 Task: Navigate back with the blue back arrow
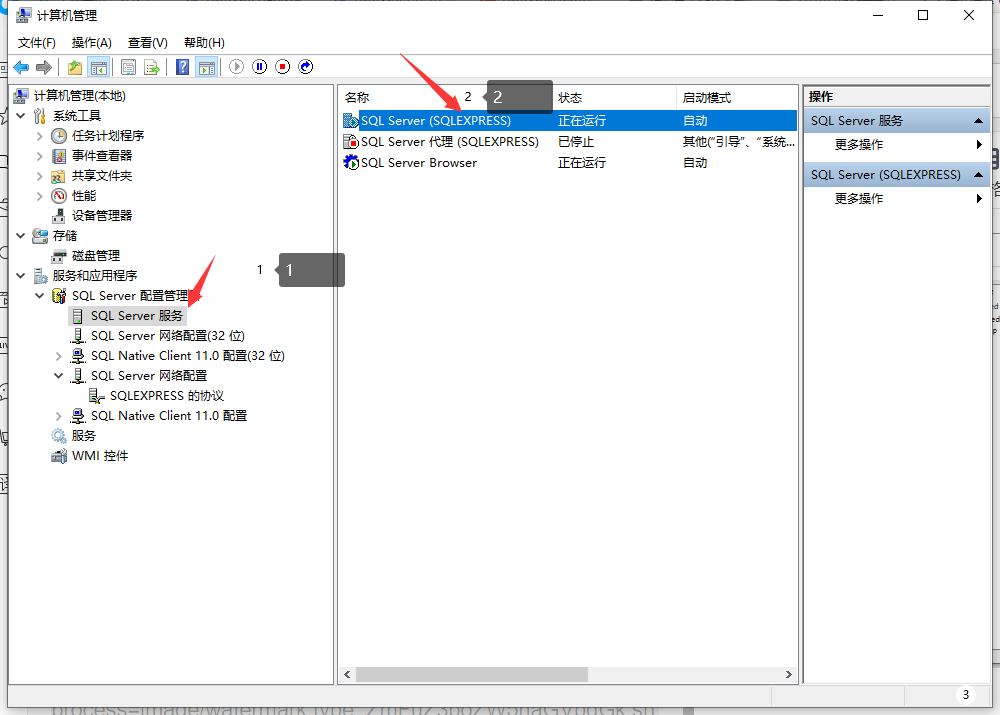pyautogui.click(x=21, y=67)
